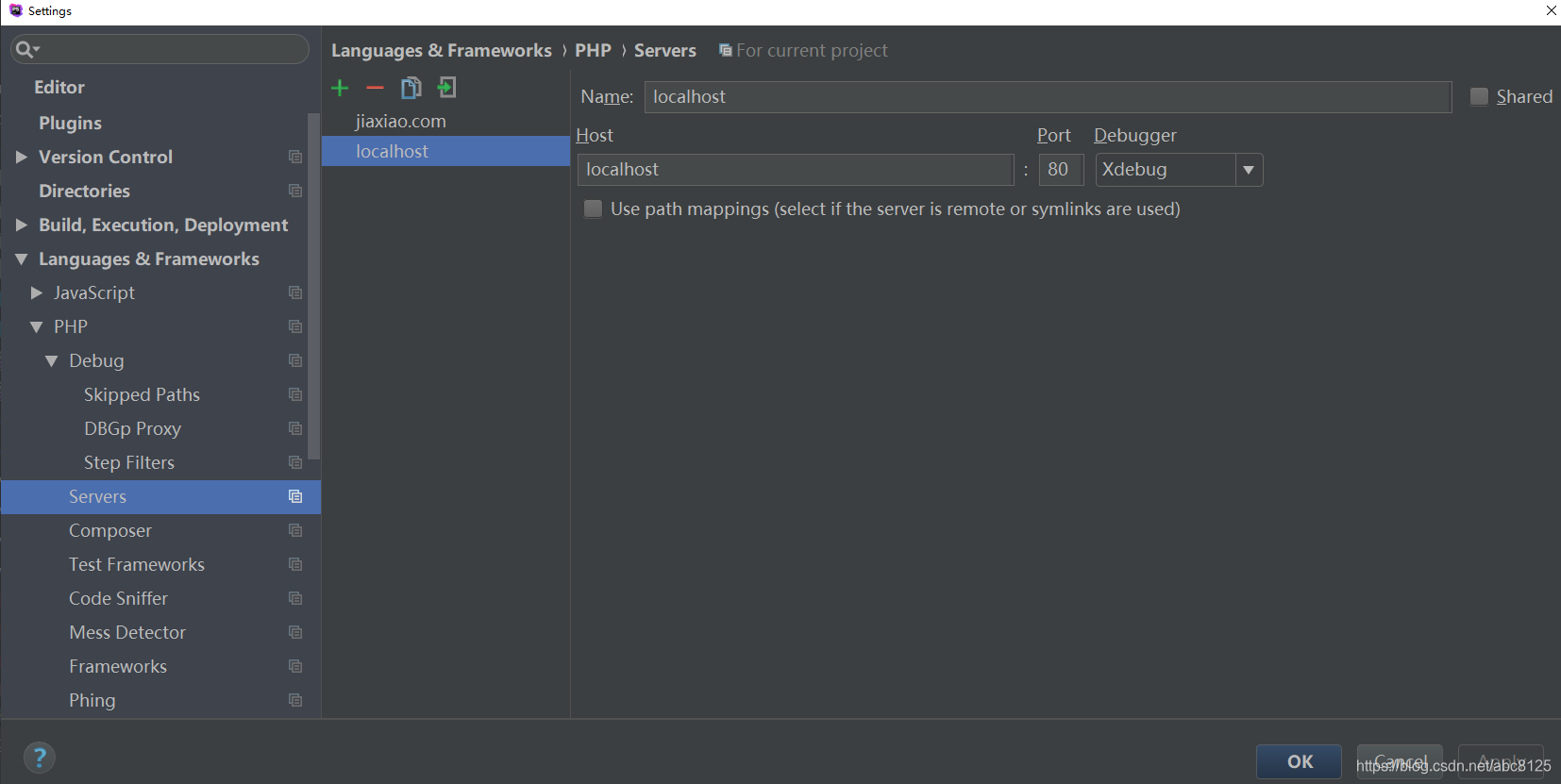Click the project-level icon beside Test Frameworks
Screen dimensions: 1561x784
295,564
